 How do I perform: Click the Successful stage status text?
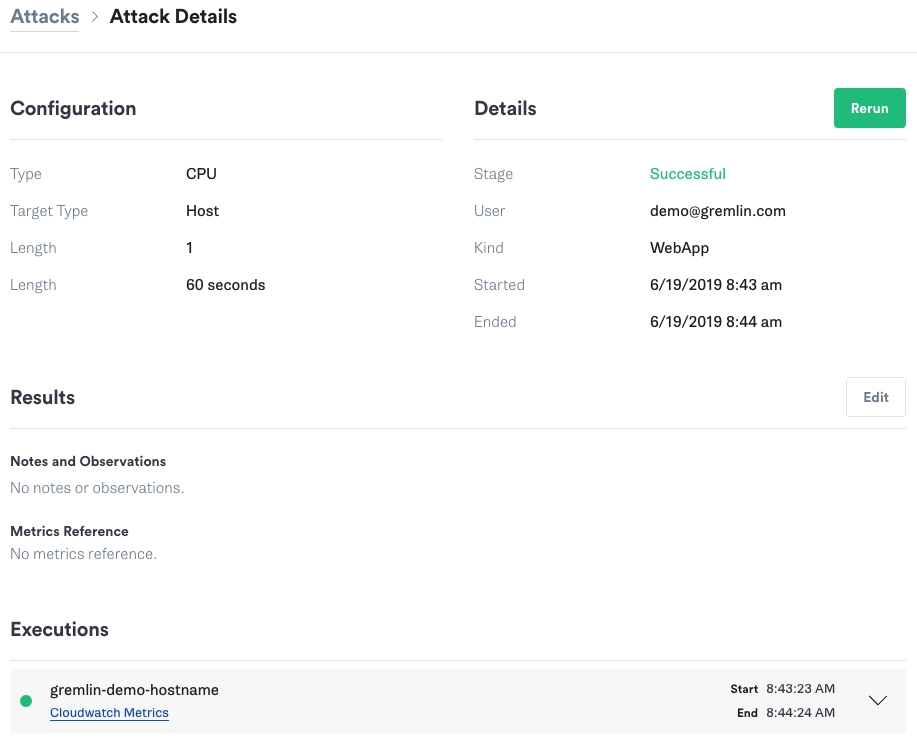tap(687, 174)
